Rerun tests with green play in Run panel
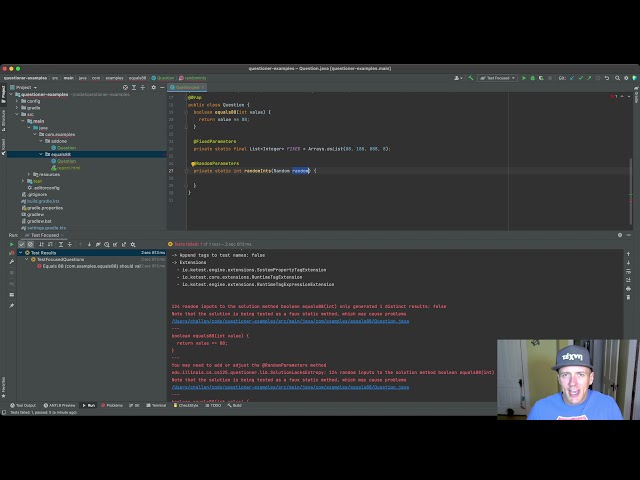 tap(11, 244)
